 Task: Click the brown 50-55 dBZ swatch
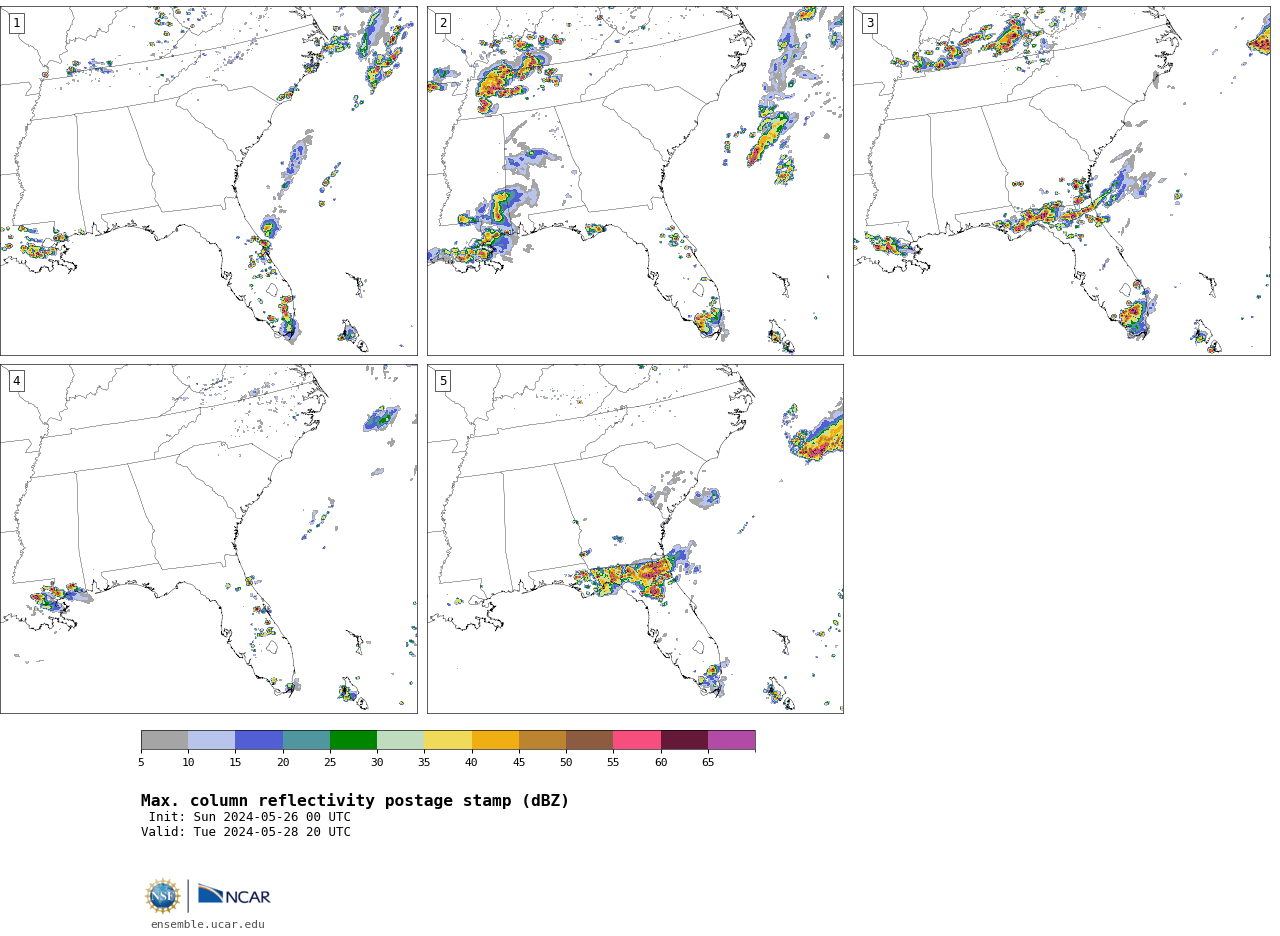click(589, 740)
